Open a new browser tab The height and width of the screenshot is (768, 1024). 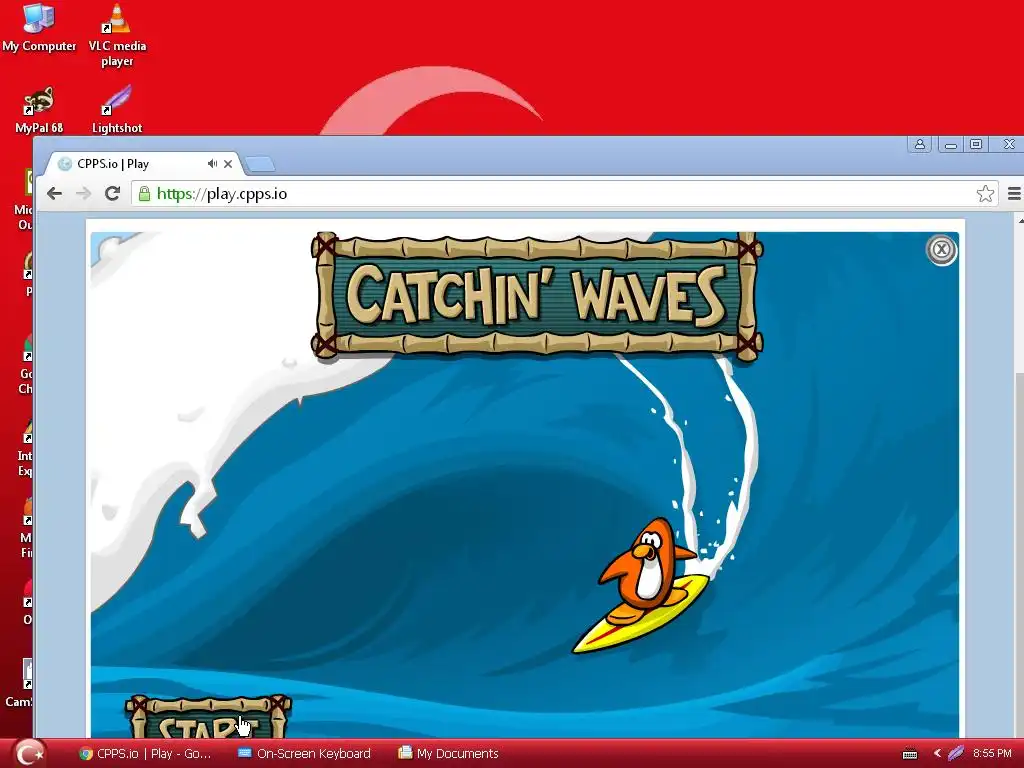[x=261, y=164]
